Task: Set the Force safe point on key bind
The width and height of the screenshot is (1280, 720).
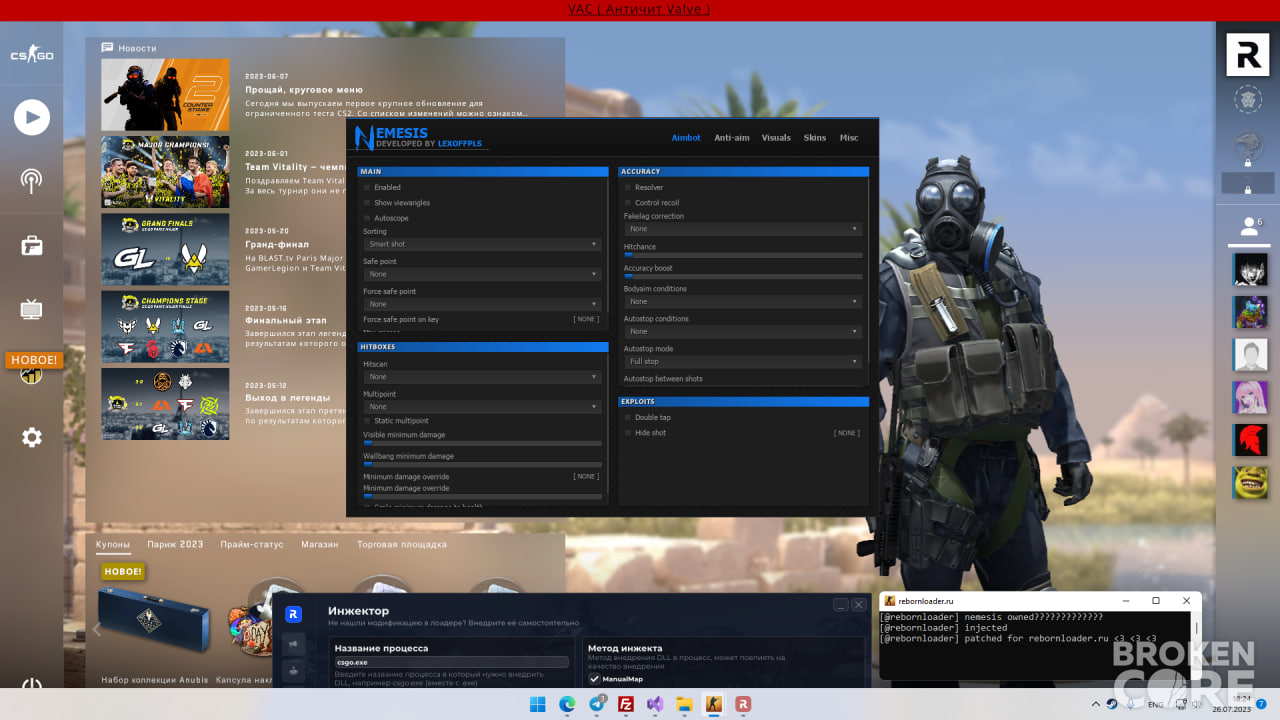Action: (586, 320)
